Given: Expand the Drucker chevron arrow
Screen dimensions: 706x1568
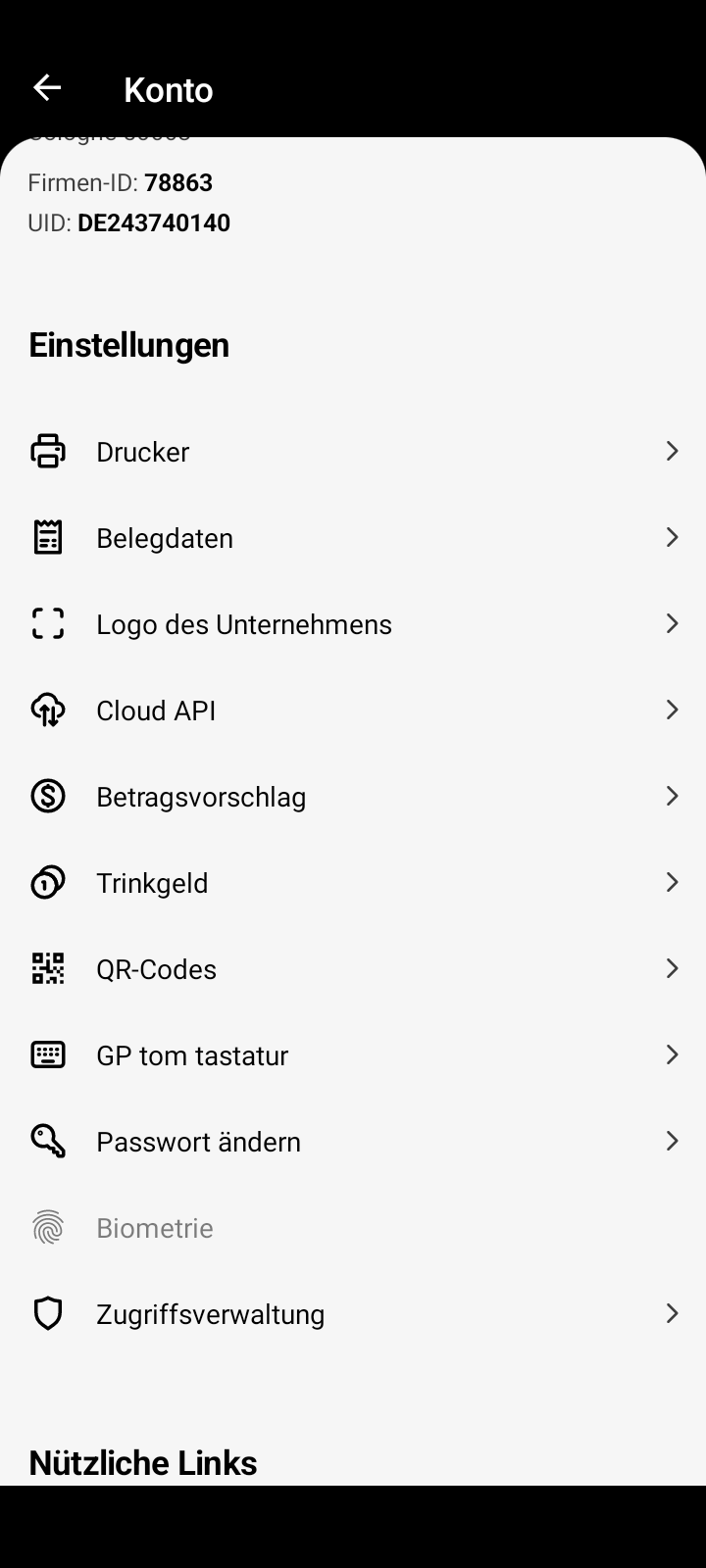Looking at the screenshot, I should tap(672, 451).
